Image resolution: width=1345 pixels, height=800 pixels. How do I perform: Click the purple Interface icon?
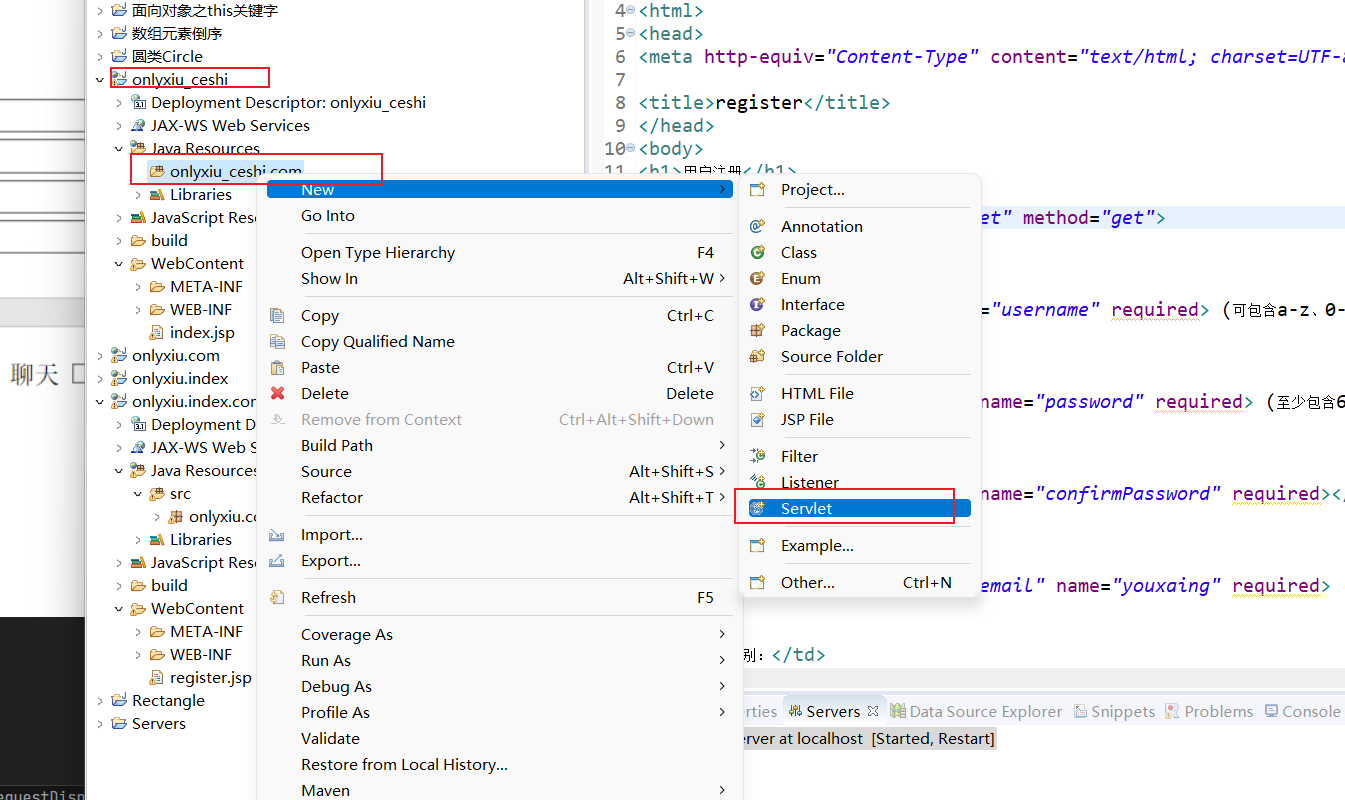tap(757, 304)
